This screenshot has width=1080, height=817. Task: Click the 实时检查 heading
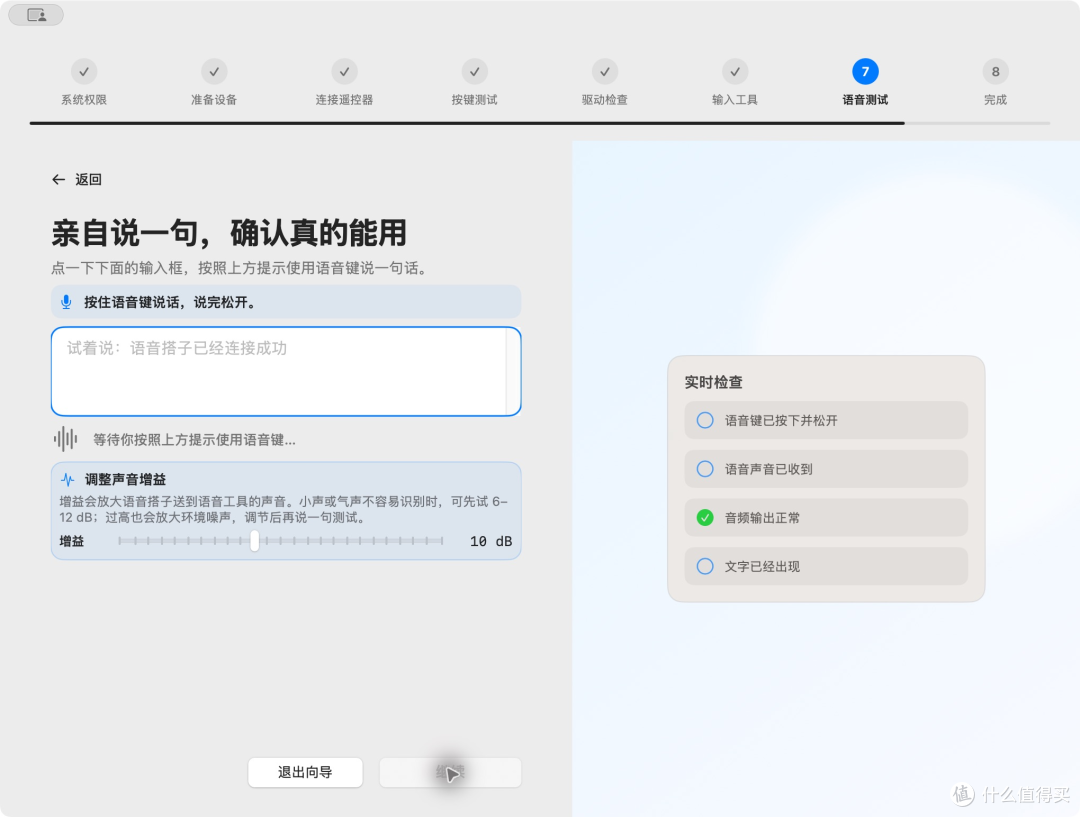(714, 382)
